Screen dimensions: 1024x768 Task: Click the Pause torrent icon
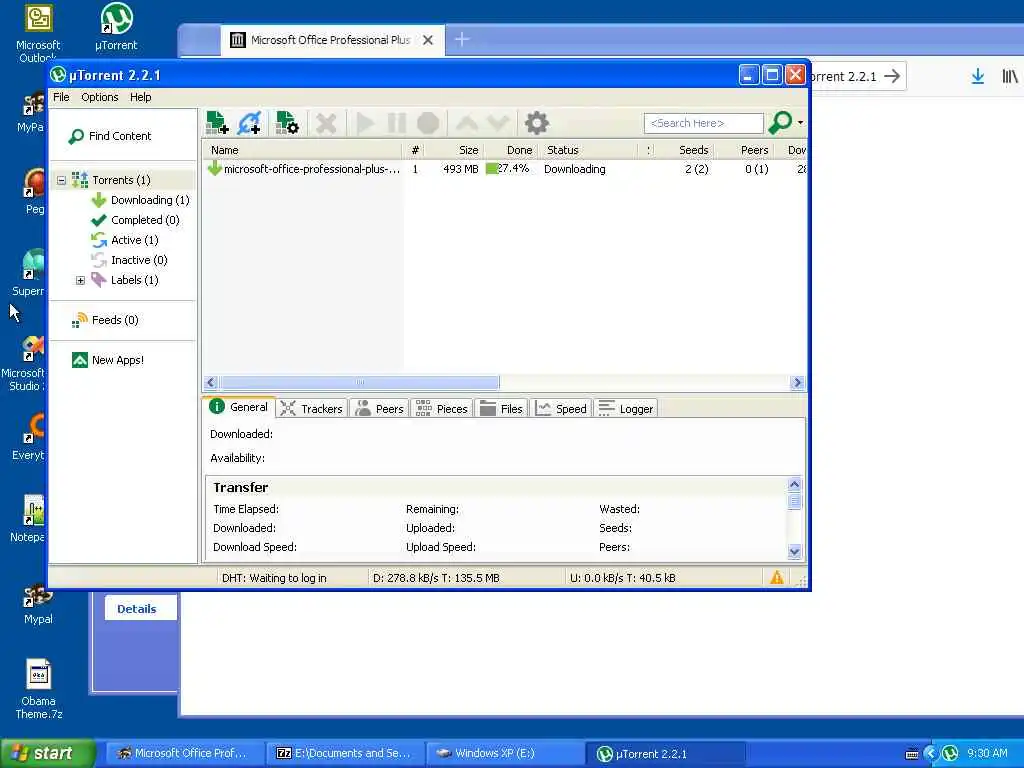[x=396, y=123]
